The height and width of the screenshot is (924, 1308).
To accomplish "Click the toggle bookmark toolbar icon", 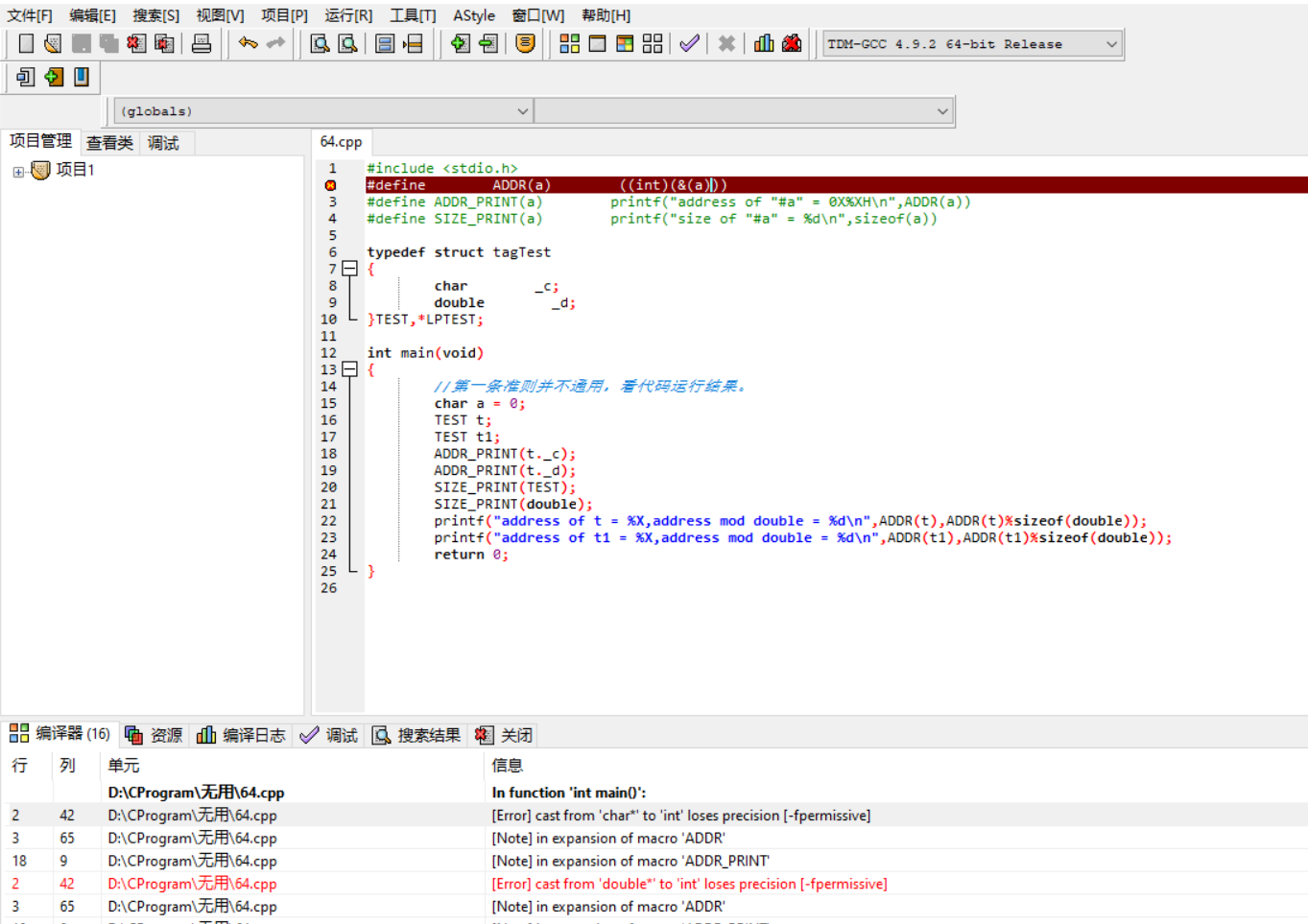I will [54, 77].
